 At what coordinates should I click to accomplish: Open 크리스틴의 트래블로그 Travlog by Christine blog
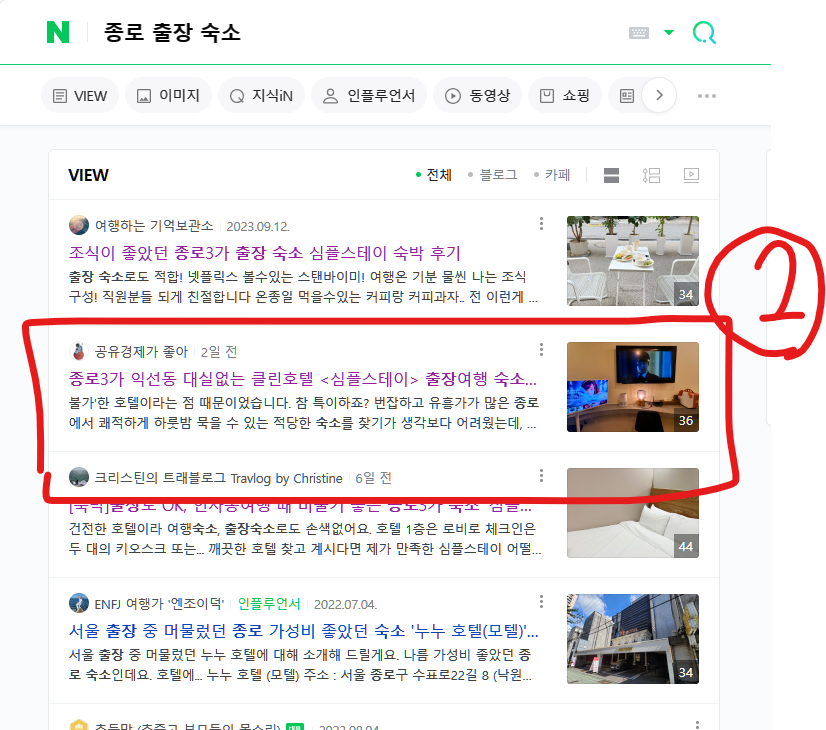pyautogui.click(x=218, y=478)
